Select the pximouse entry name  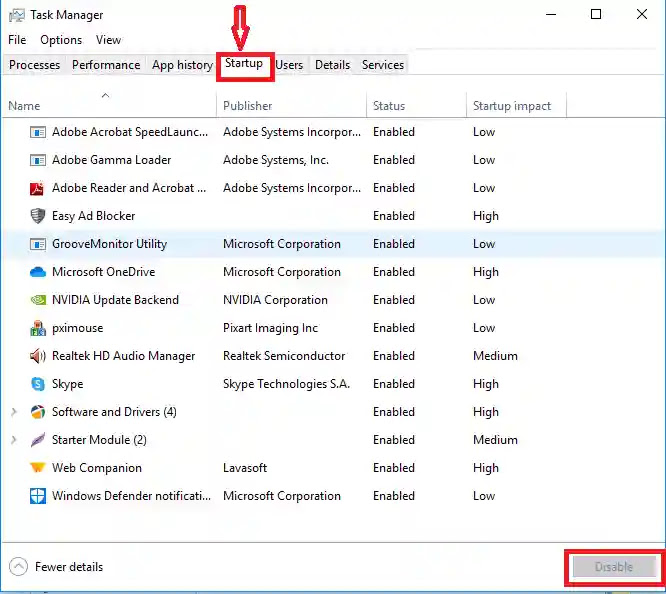[77, 328]
